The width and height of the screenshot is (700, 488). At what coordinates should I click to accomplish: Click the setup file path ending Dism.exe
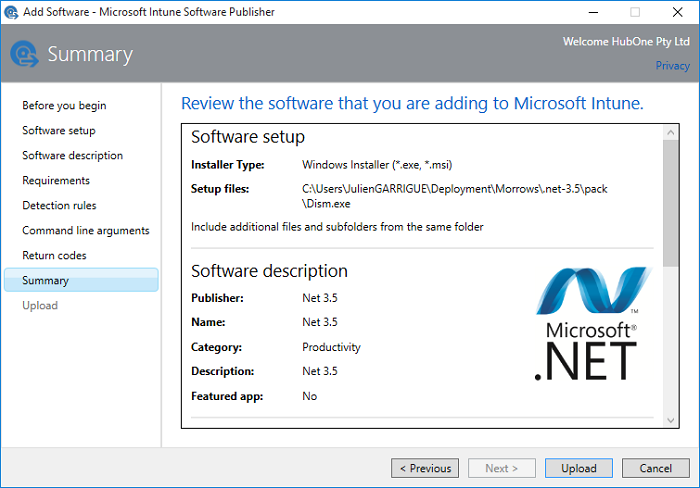coord(454,196)
